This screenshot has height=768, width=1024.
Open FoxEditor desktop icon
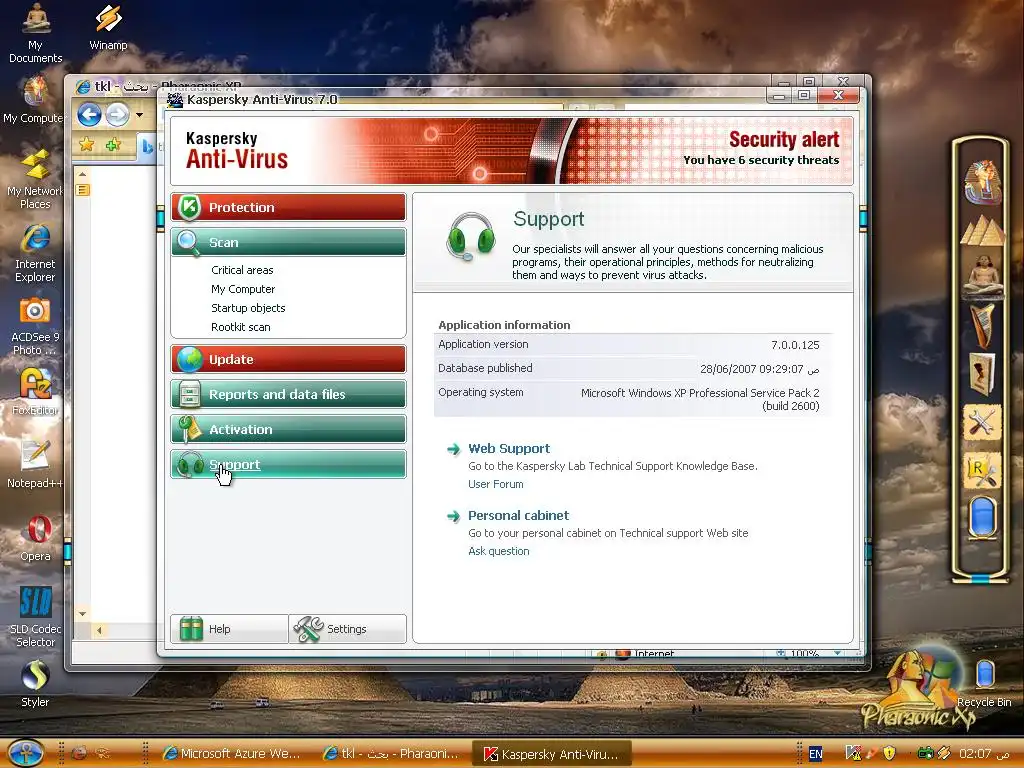click(x=35, y=392)
